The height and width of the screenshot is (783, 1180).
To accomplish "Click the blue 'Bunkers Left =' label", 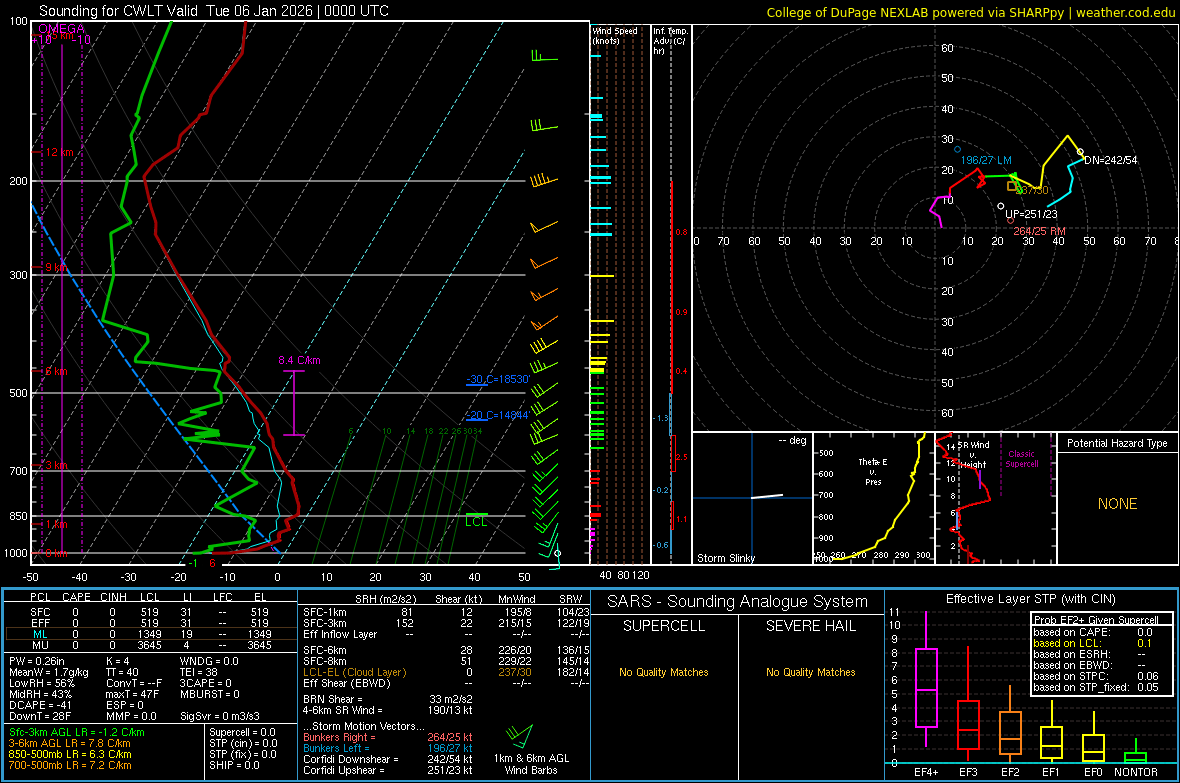I will coord(336,748).
